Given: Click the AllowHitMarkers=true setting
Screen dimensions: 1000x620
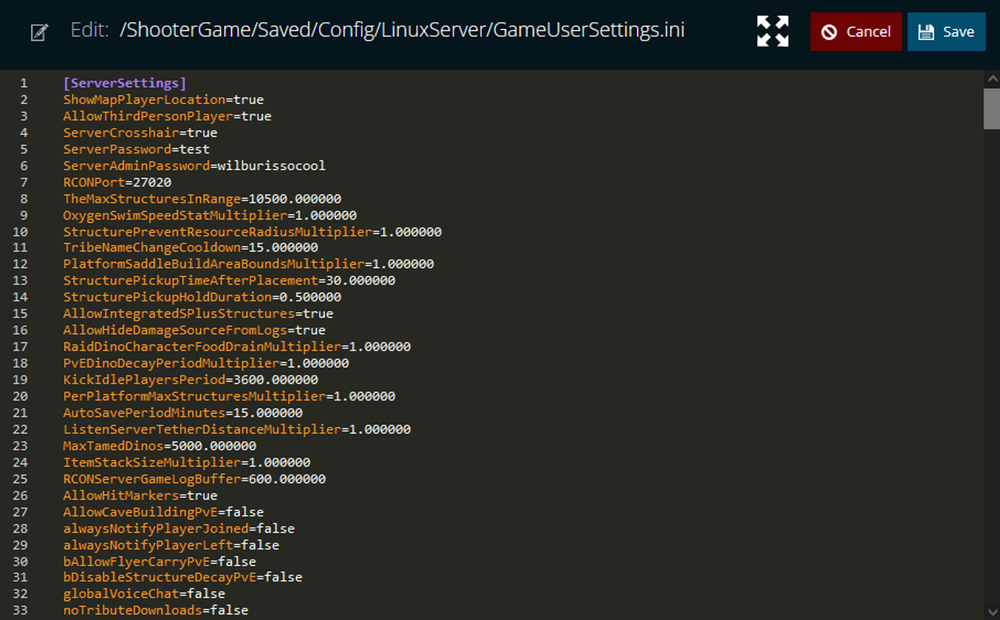Looking at the screenshot, I should (140, 496).
